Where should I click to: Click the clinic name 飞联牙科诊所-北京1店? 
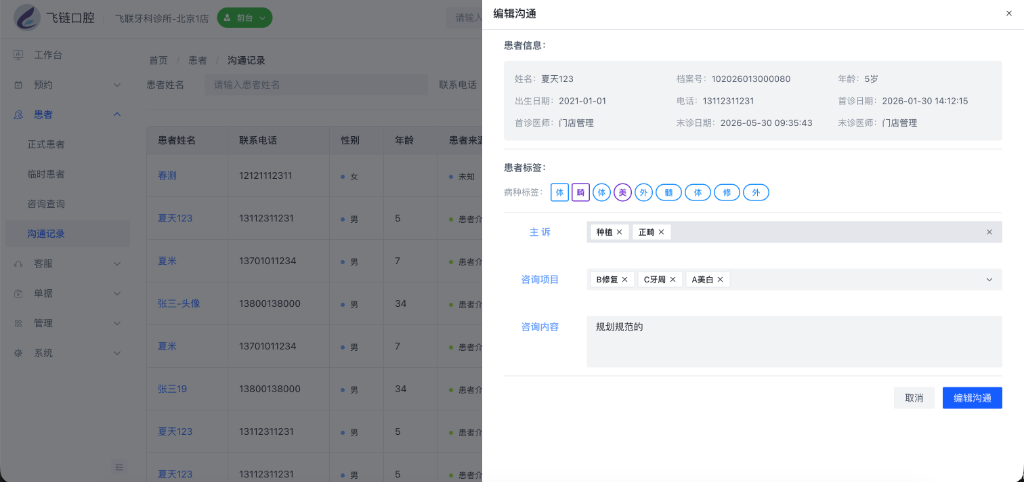[161, 18]
